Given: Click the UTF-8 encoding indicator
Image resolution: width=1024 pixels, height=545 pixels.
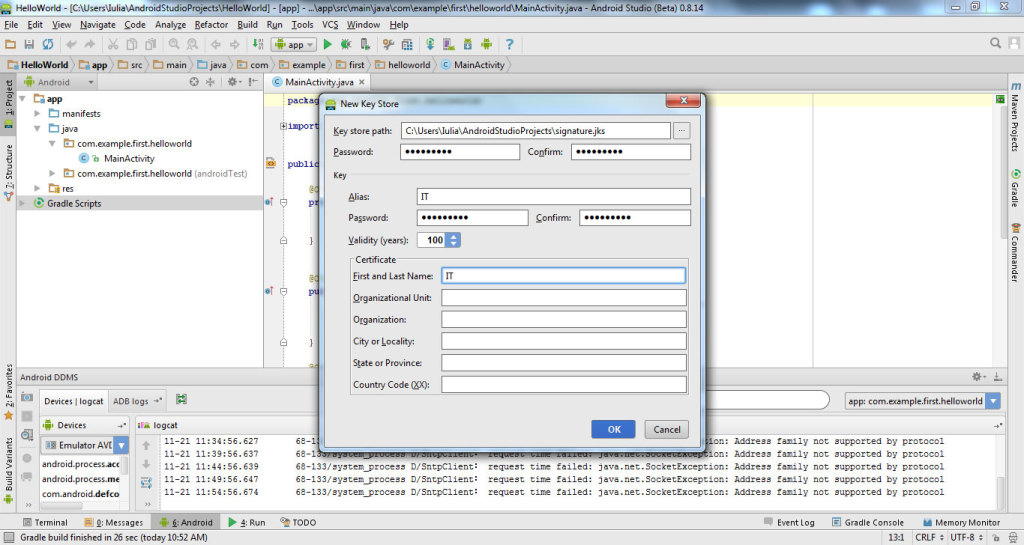Looking at the screenshot, I should coord(967,537).
